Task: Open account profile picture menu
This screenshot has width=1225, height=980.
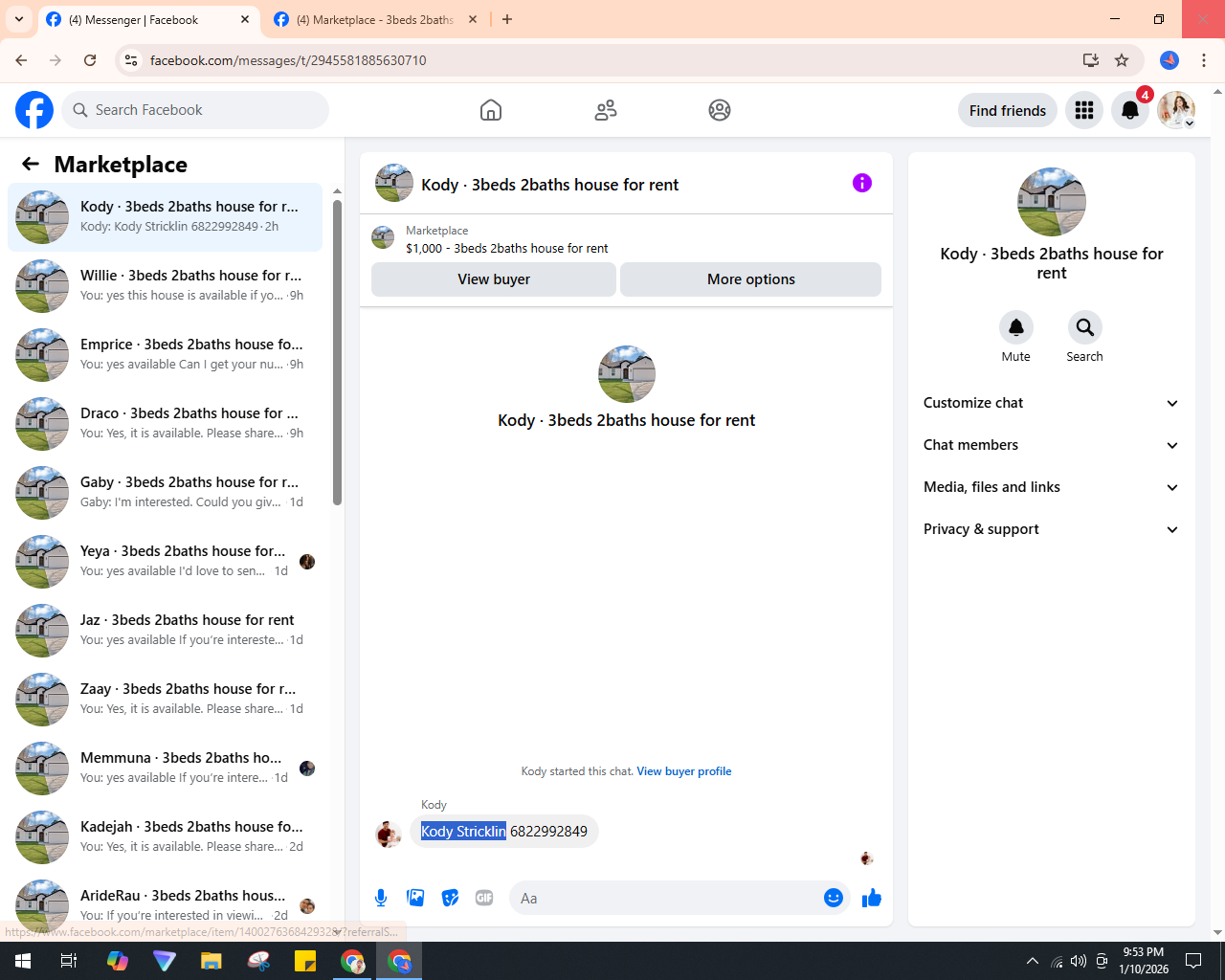Action: tap(1176, 110)
